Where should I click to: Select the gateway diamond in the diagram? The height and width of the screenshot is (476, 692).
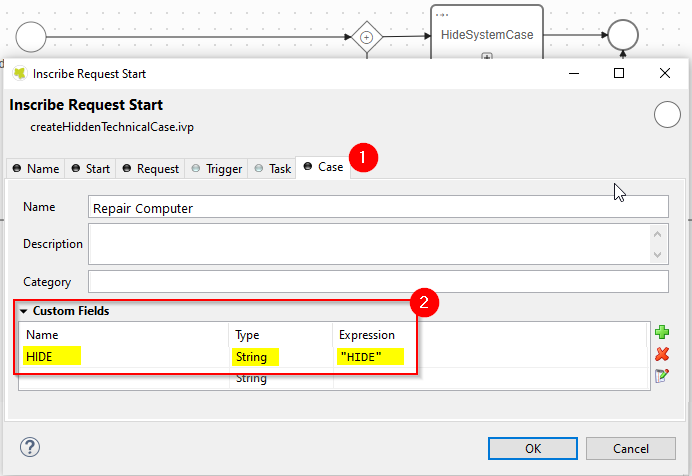[366, 37]
